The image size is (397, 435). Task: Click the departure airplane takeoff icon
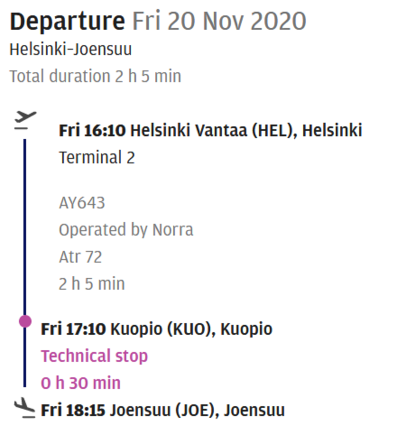click(x=25, y=120)
